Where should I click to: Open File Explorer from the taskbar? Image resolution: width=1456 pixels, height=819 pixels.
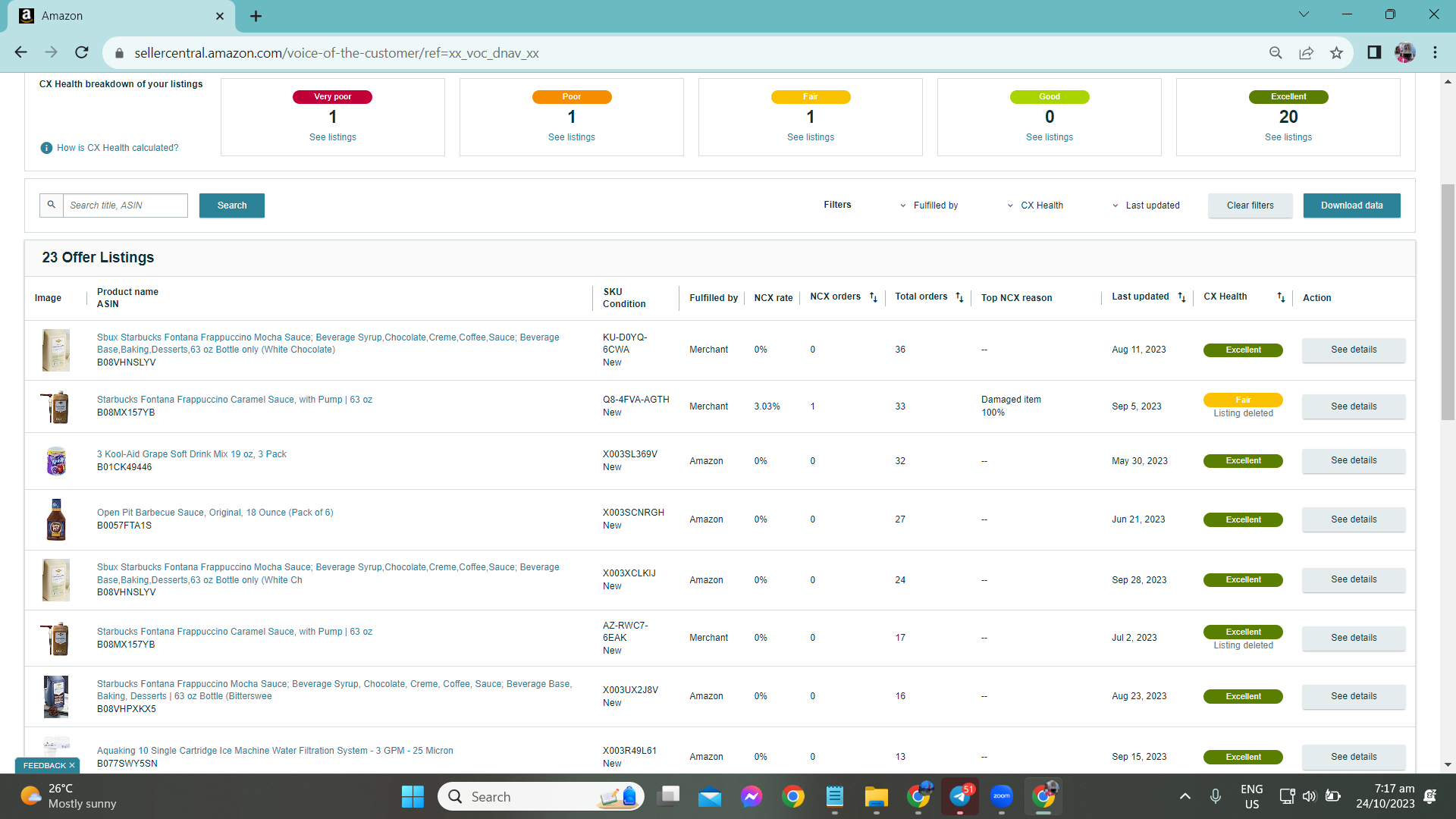coord(876,796)
